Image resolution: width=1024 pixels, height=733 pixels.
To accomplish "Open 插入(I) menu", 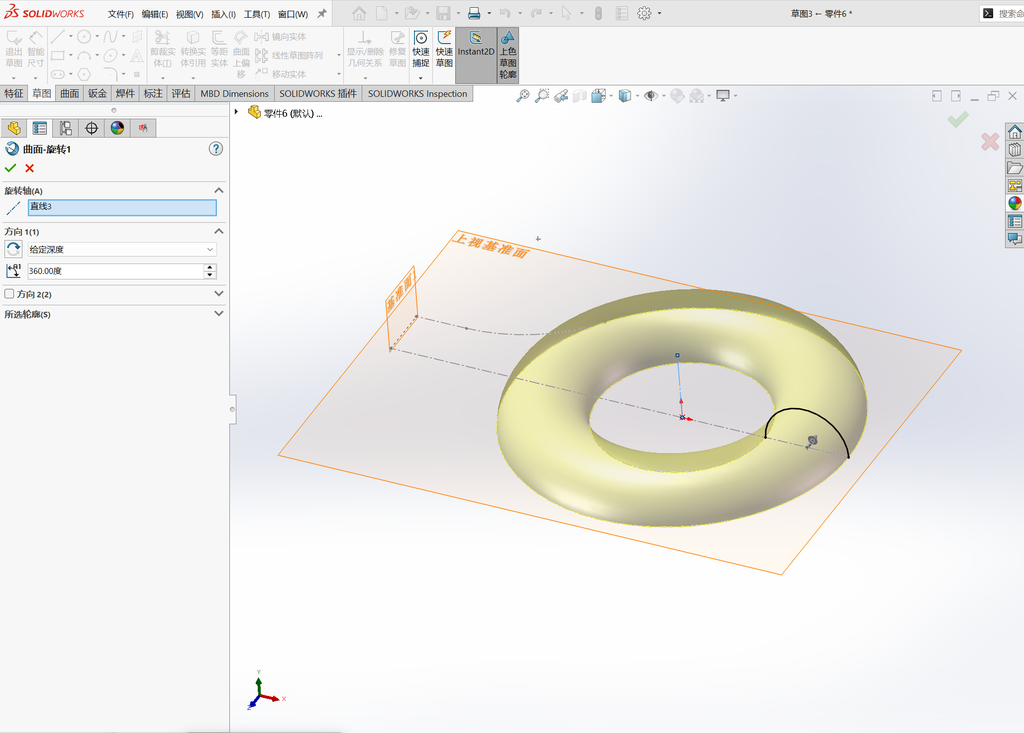I will [223, 14].
